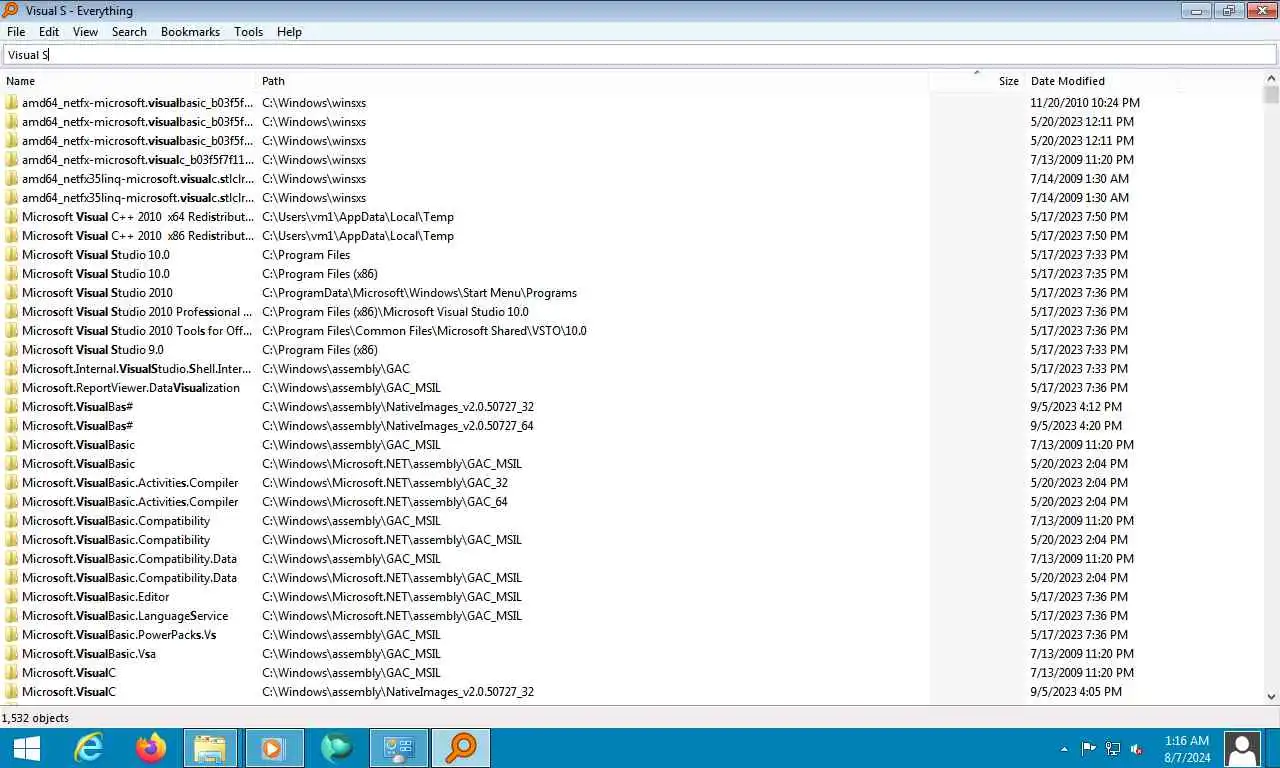The width and height of the screenshot is (1280, 768).
Task: Select Microsoft.VisualBasic.Compatibility.Data dated 7/13/2009
Action: [x=632, y=559]
